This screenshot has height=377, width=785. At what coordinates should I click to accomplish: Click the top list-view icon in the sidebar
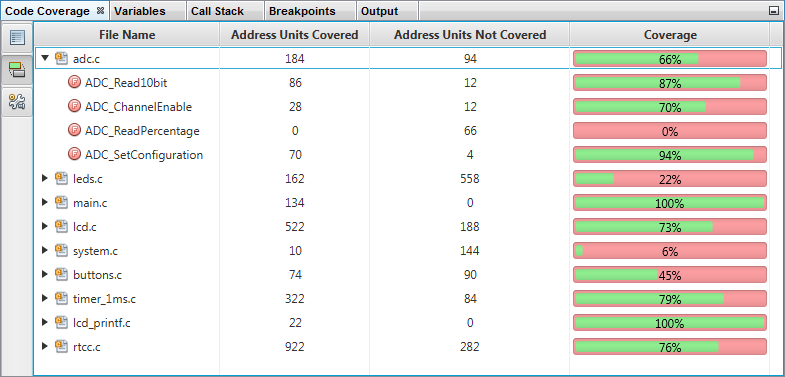click(17, 39)
